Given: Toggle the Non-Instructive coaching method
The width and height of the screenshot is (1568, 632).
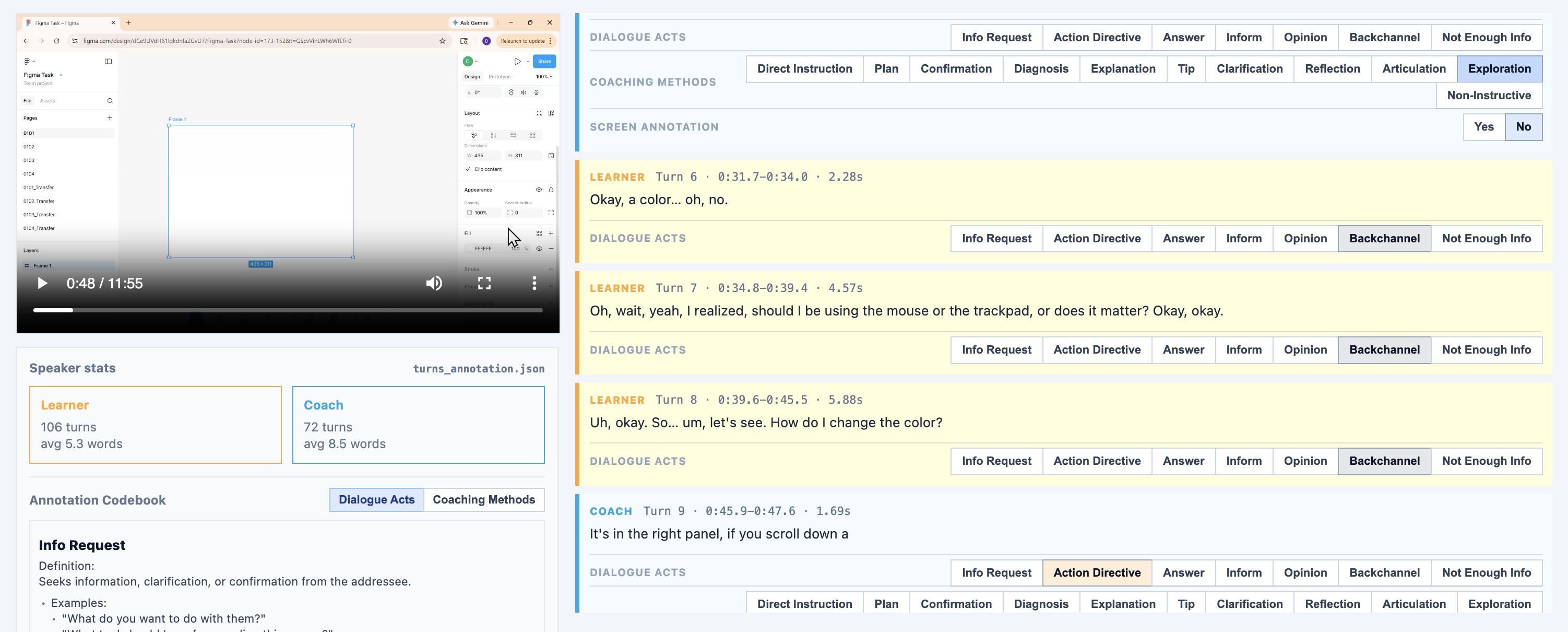Looking at the screenshot, I should click(x=1489, y=96).
